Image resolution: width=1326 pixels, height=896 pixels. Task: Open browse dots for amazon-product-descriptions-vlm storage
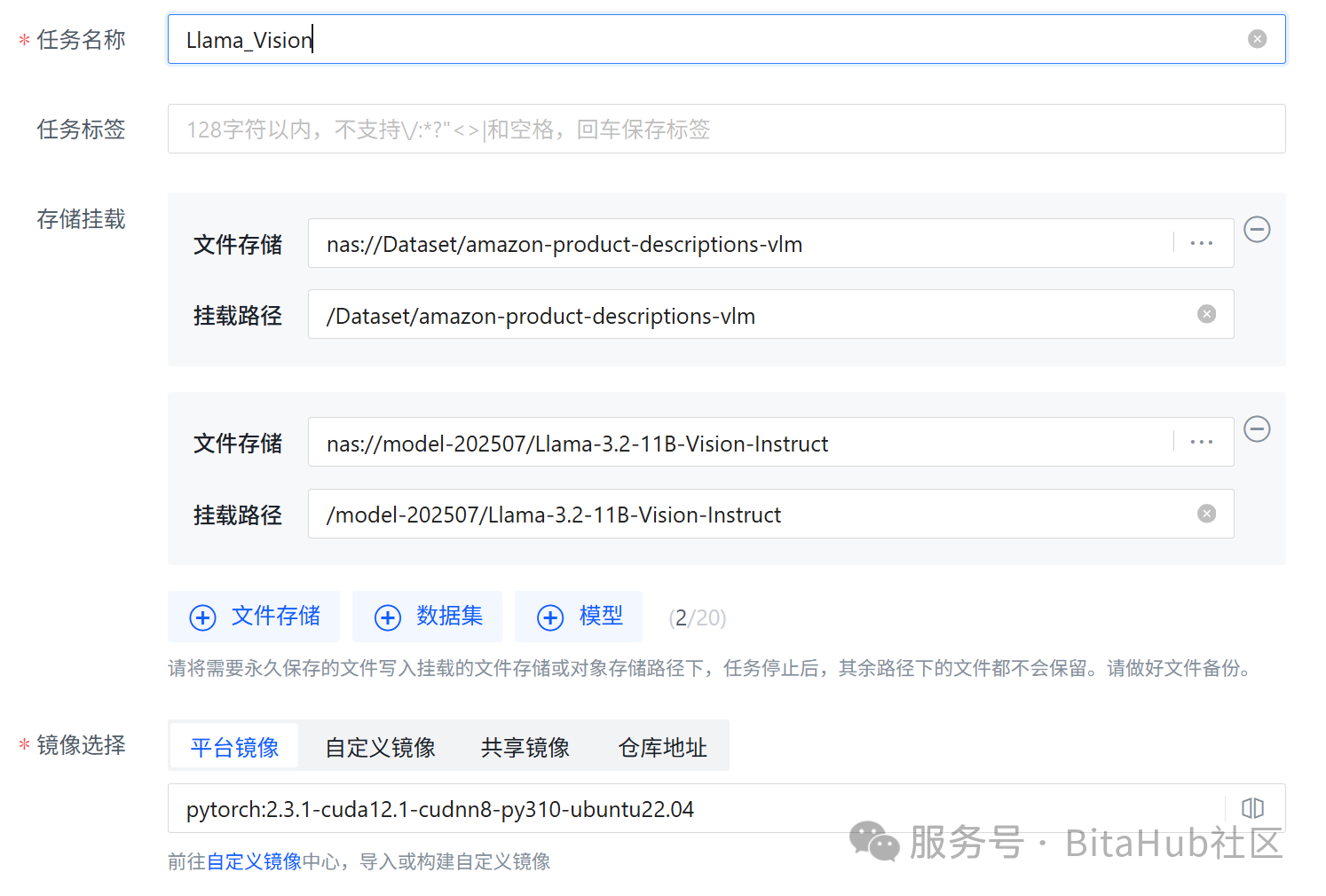click(x=1201, y=243)
